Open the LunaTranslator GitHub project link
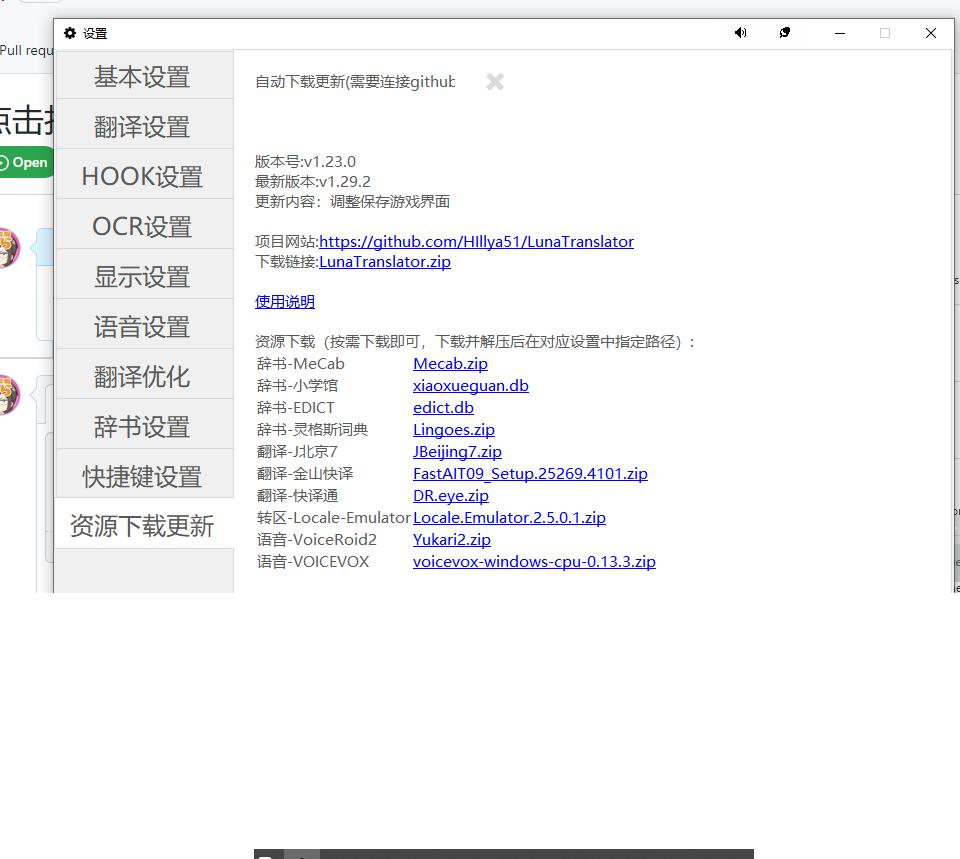Viewport: 960px width, 859px height. (x=477, y=241)
